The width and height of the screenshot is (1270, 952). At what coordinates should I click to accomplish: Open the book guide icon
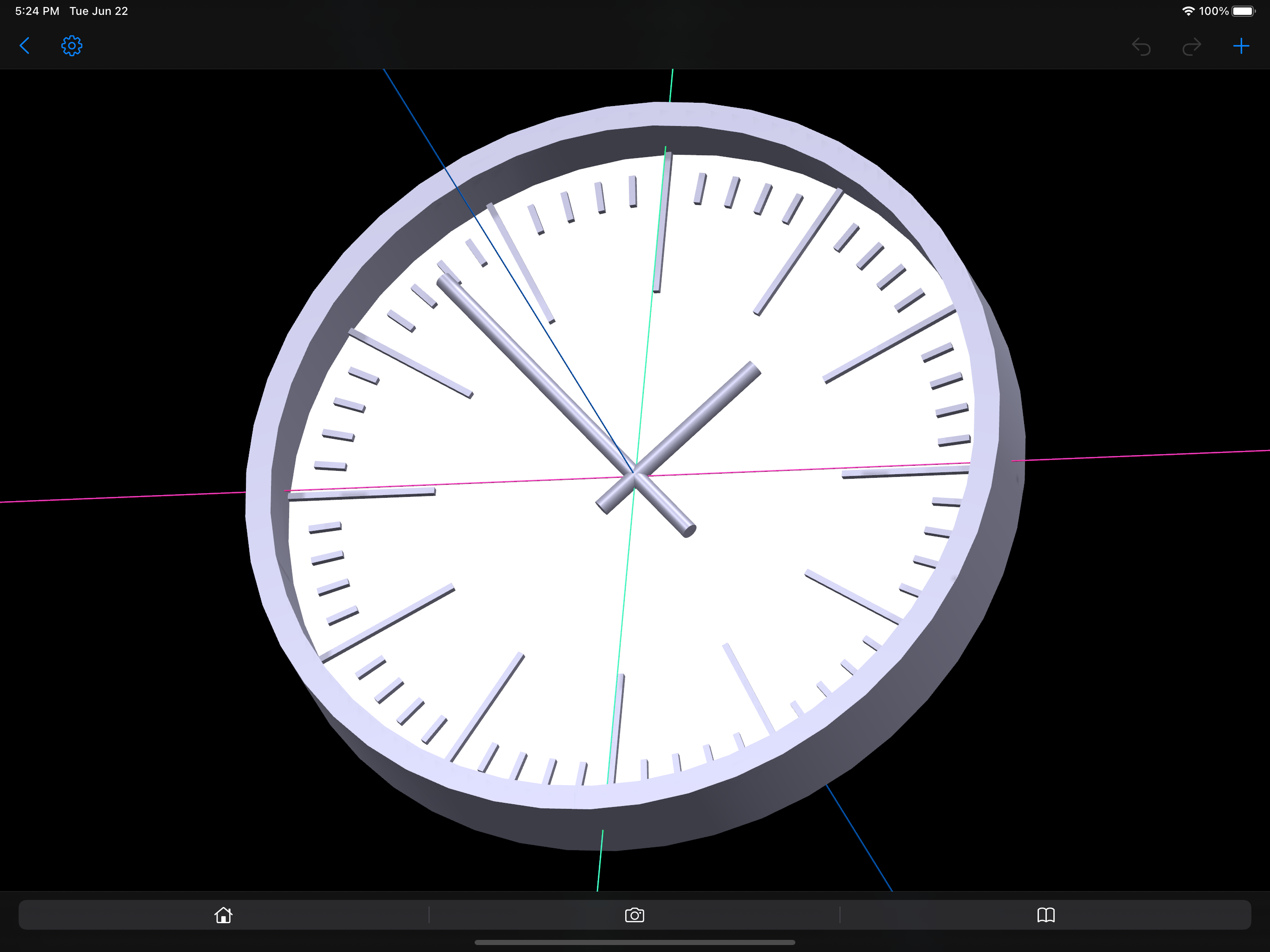tap(1045, 915)
